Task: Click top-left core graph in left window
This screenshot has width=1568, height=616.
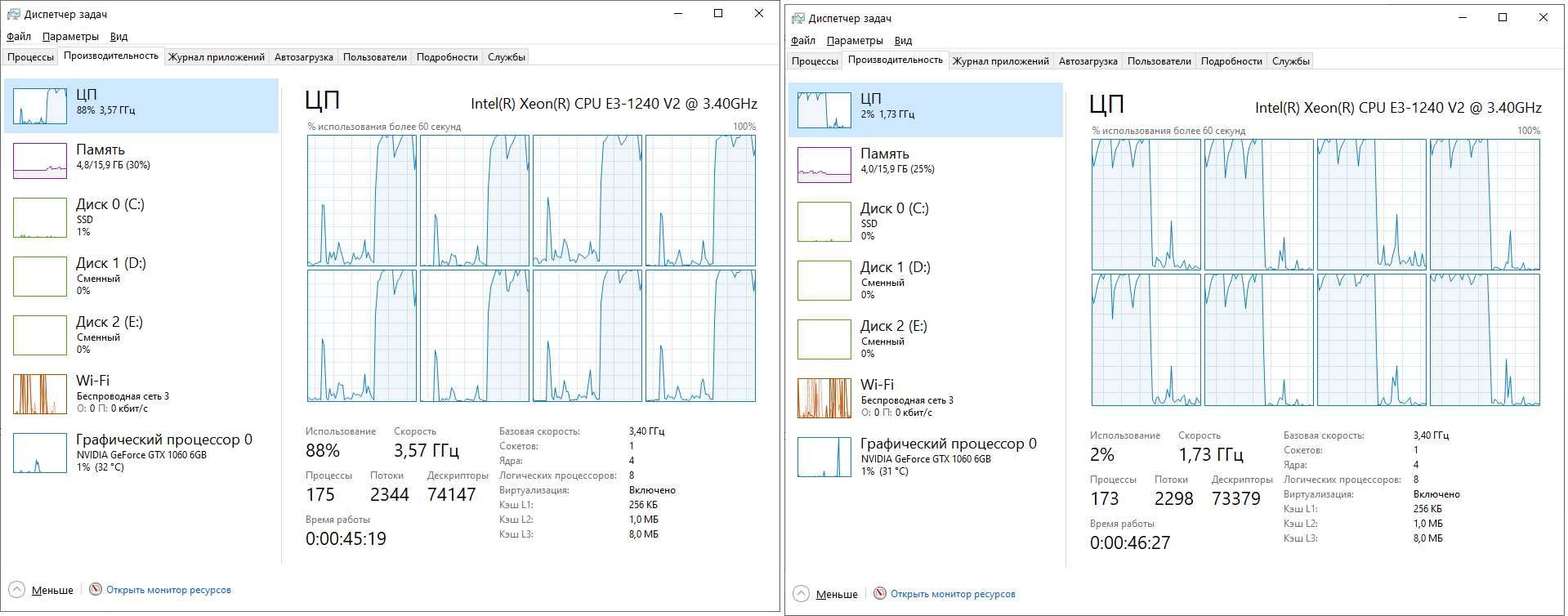Action: coord(362,200)
